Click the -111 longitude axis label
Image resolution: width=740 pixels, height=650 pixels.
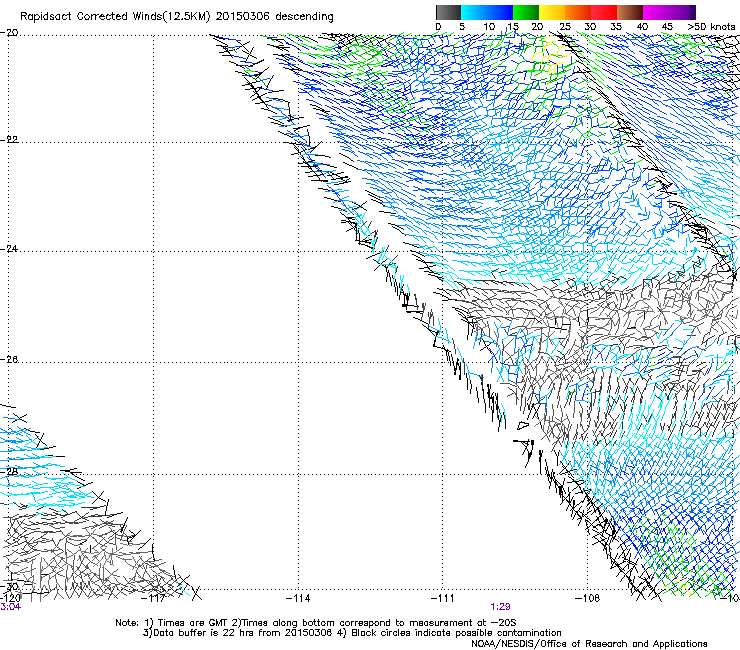tap(443, 599)
